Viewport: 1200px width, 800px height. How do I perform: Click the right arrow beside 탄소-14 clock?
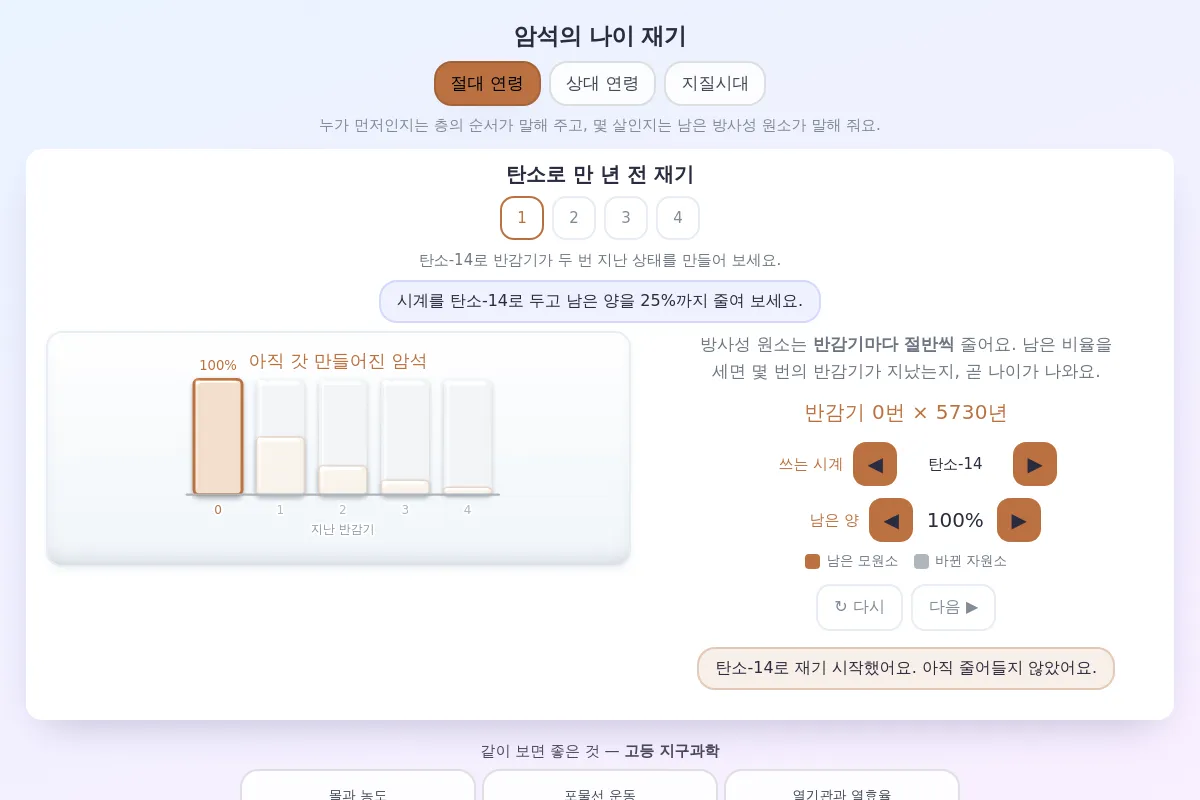coord(1035,464)
